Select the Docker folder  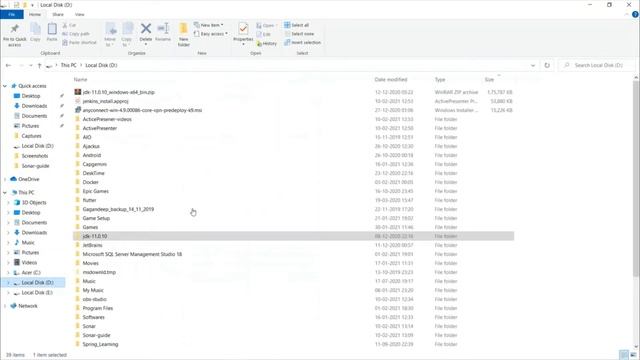click(90, 182)
